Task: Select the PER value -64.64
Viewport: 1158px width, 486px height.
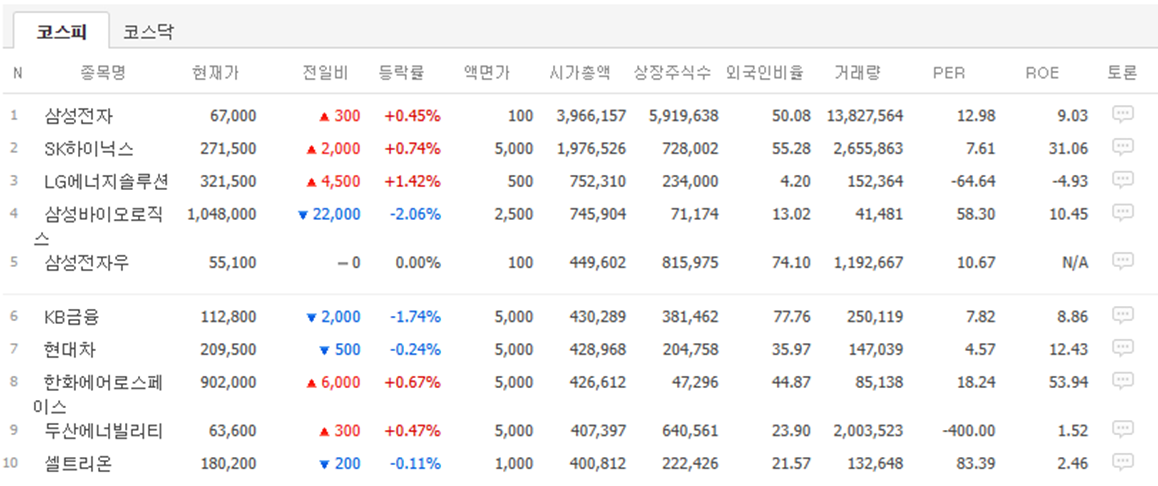Action: (974, 182)
